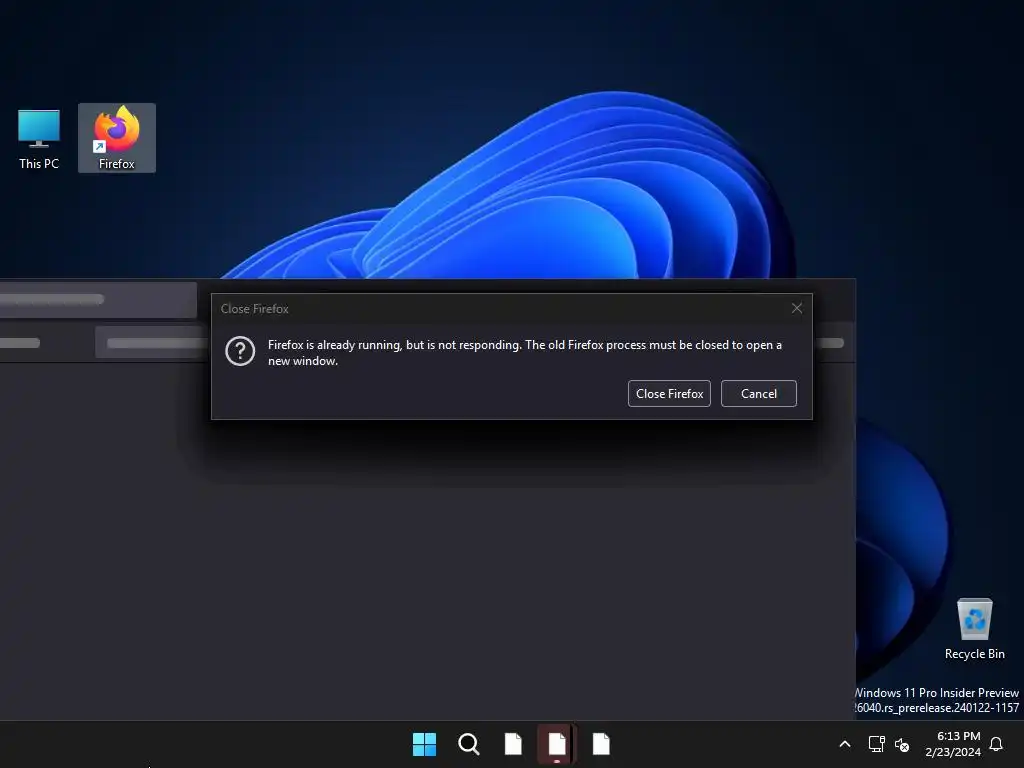Click the Close Firefox dialog title text
The image size is (1024, 768).
255,309
